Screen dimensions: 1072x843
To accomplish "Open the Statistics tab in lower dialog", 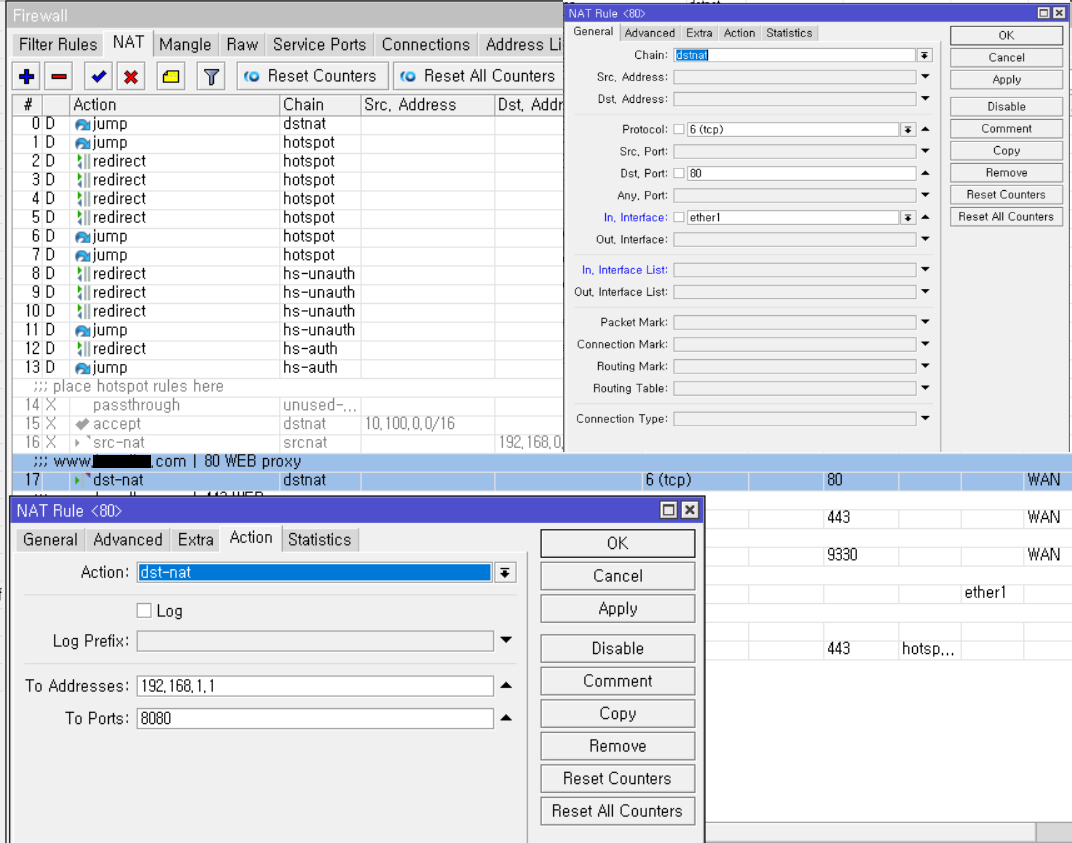I will (319, 539).
